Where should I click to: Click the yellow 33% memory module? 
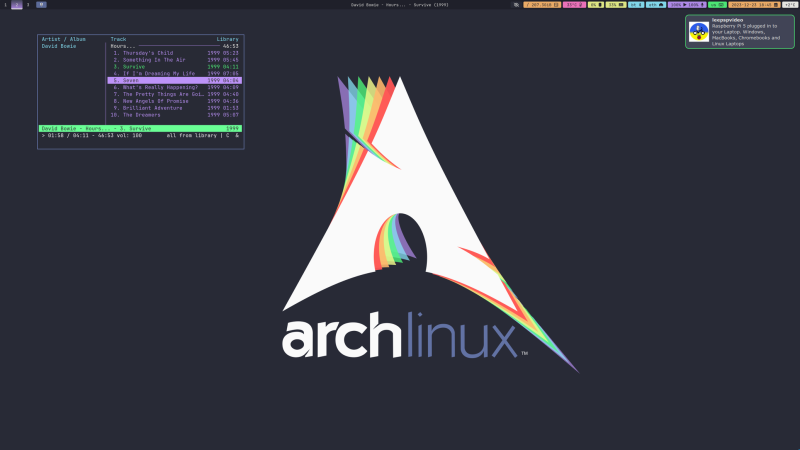616,5
